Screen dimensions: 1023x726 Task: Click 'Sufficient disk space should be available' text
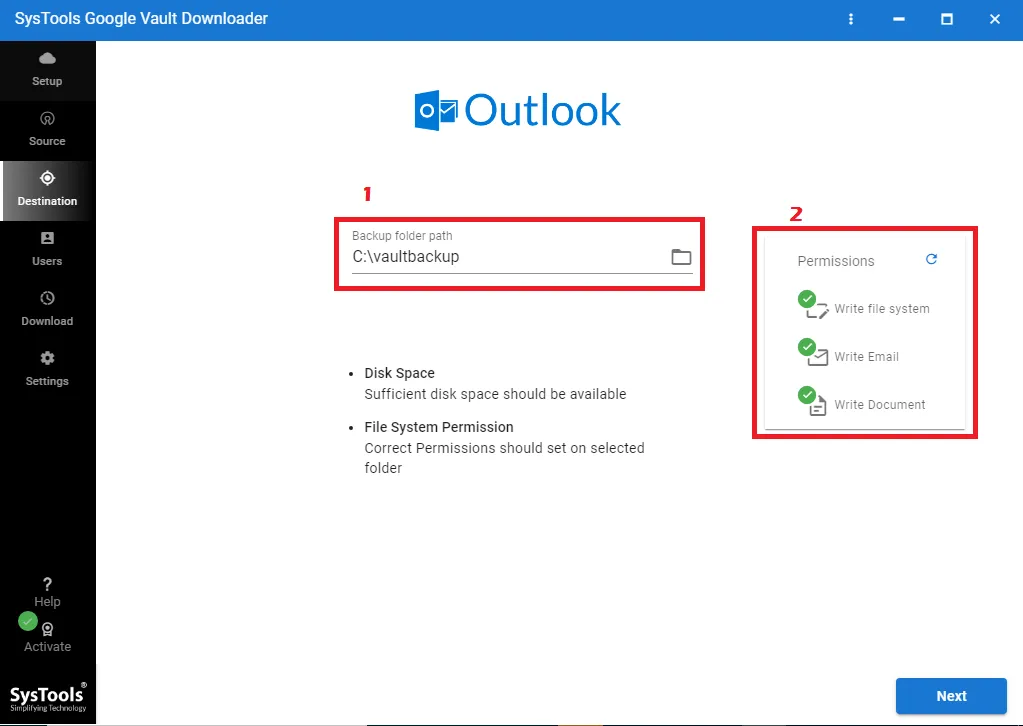click(495, 394)
